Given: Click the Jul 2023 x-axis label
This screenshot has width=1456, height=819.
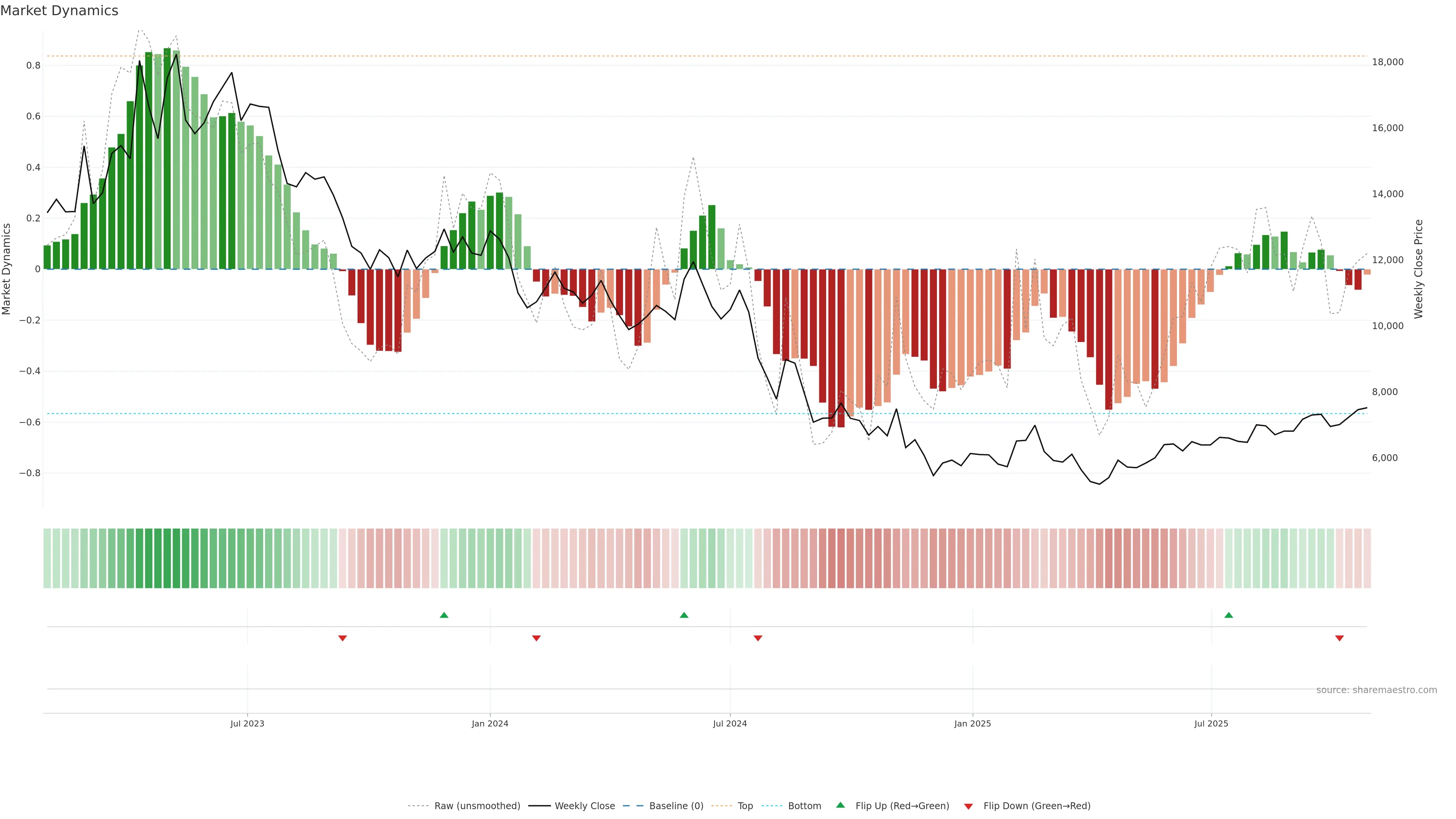Looking at the screenshot, I should (247, 723).
